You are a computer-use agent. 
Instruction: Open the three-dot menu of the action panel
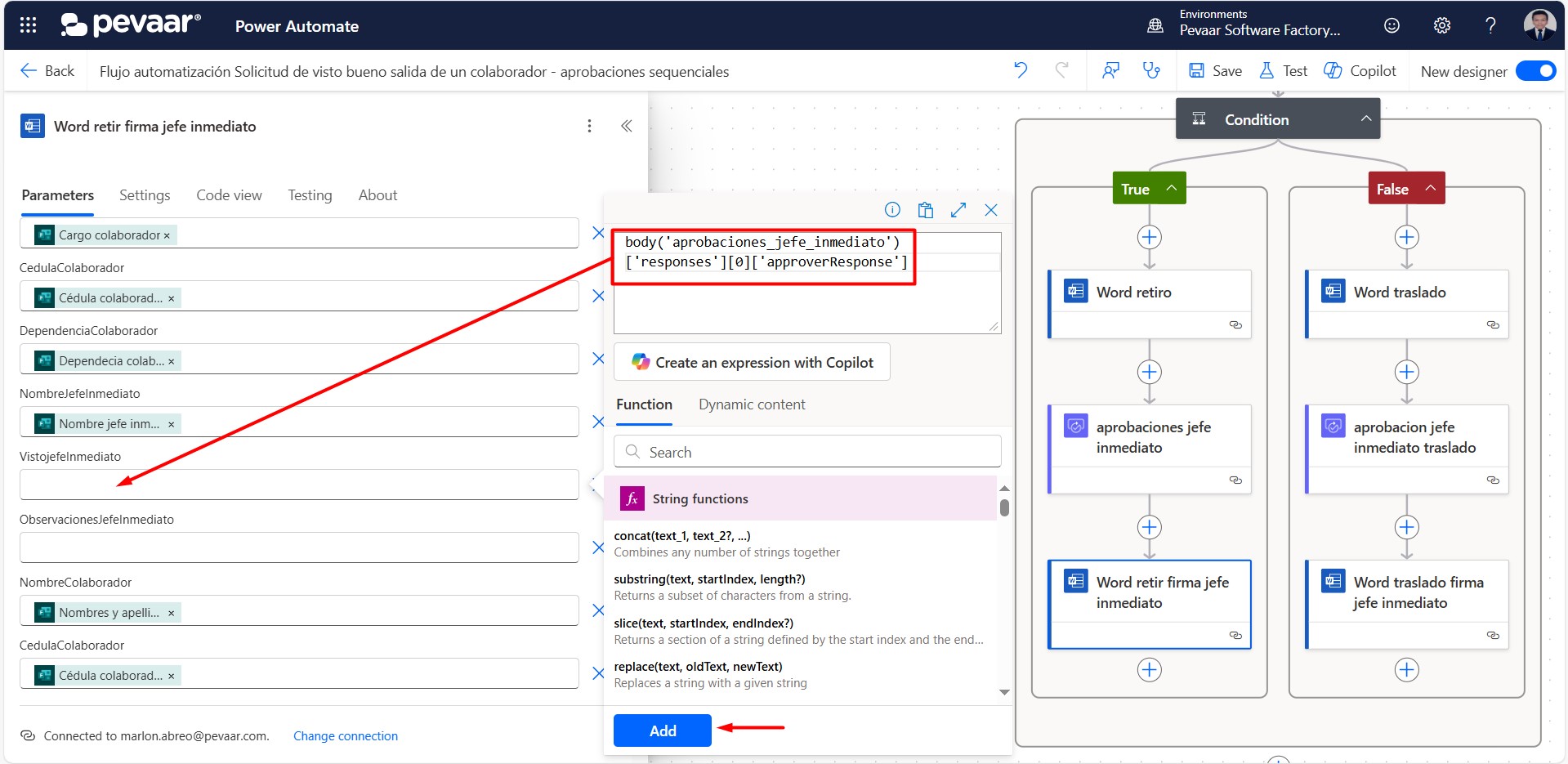click(x=589, y=126)
